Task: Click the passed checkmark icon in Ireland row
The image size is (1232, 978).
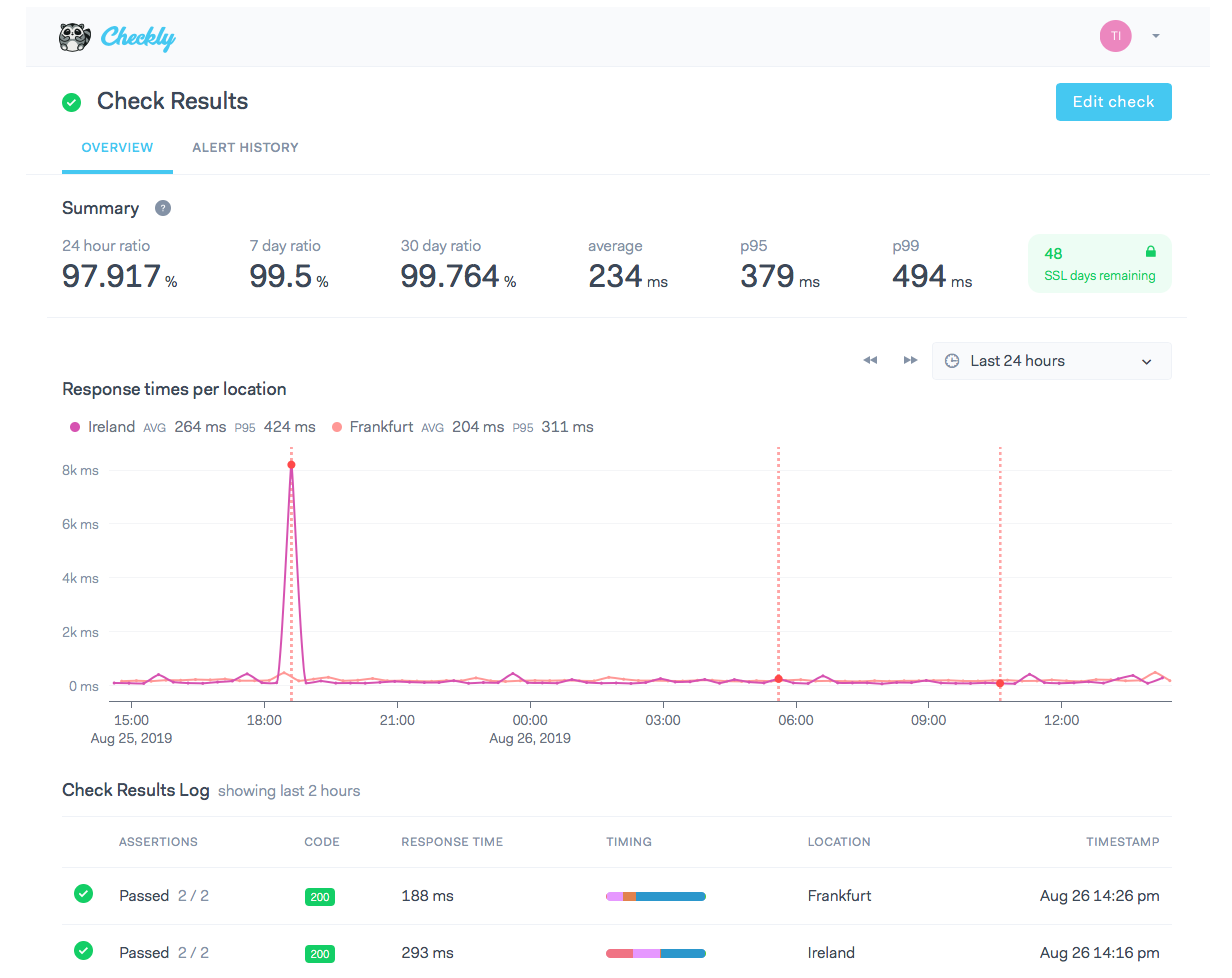Action: coord(84,952)
